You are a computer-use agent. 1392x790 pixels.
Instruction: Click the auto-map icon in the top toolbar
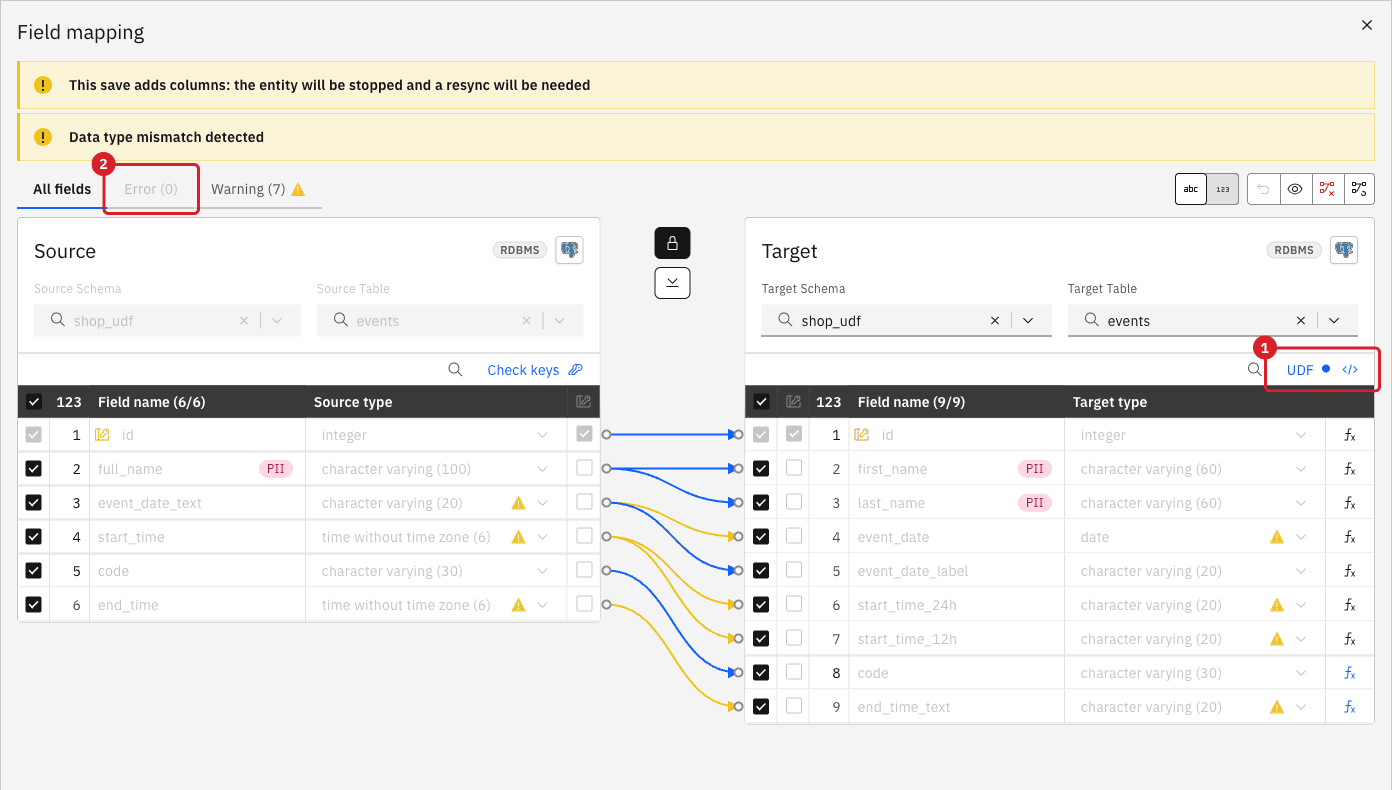1359,189
